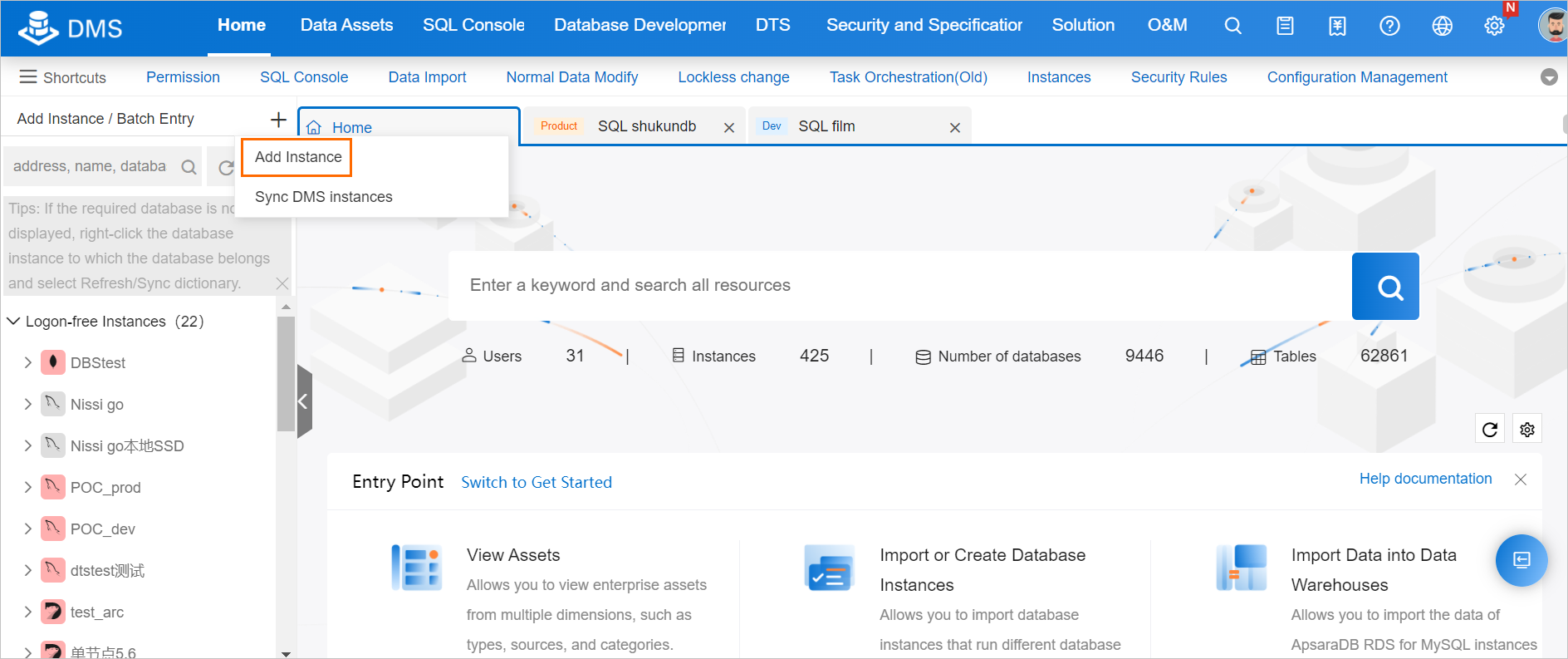The height and width of the screenshot is (659, 1568).
Task: Open Help documentation link
Action: pyautogui.click(x=1425, y=479)
